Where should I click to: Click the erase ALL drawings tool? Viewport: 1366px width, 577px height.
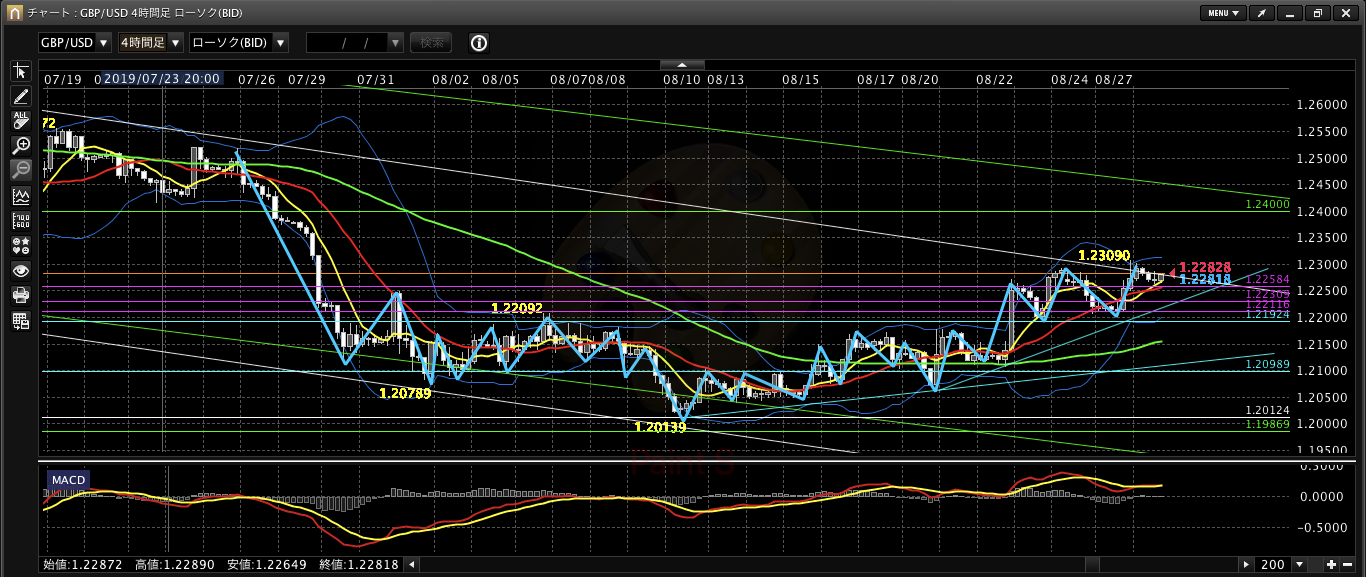[21, 121]
